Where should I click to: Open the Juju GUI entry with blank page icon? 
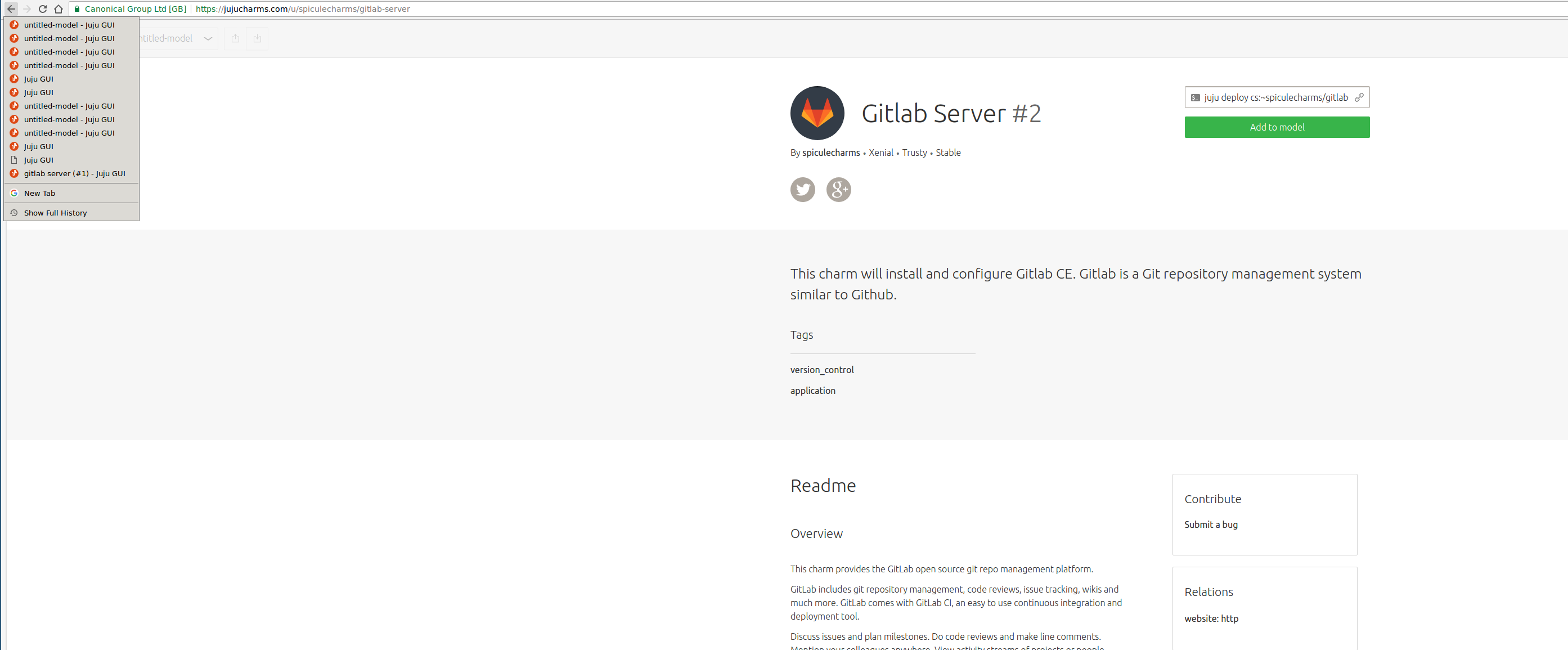(72, 160)
